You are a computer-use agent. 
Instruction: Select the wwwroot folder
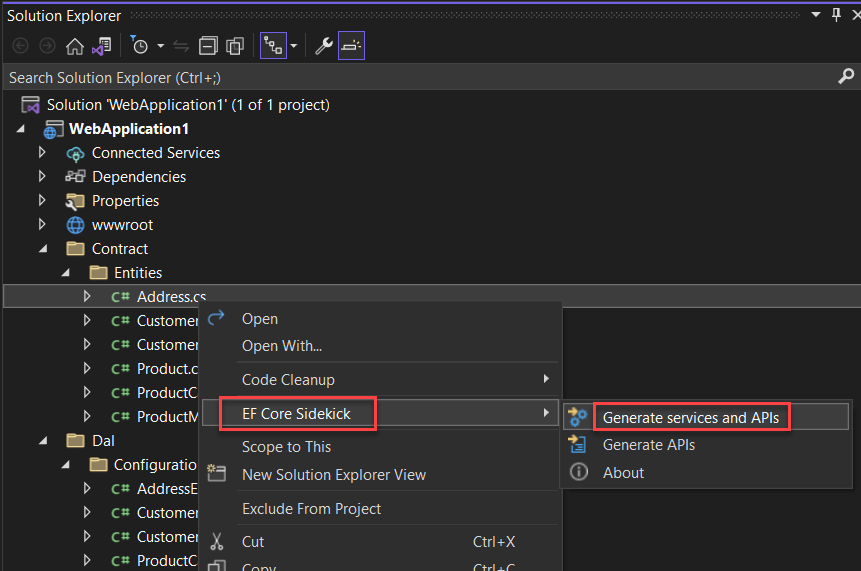[x=122, y=225]
